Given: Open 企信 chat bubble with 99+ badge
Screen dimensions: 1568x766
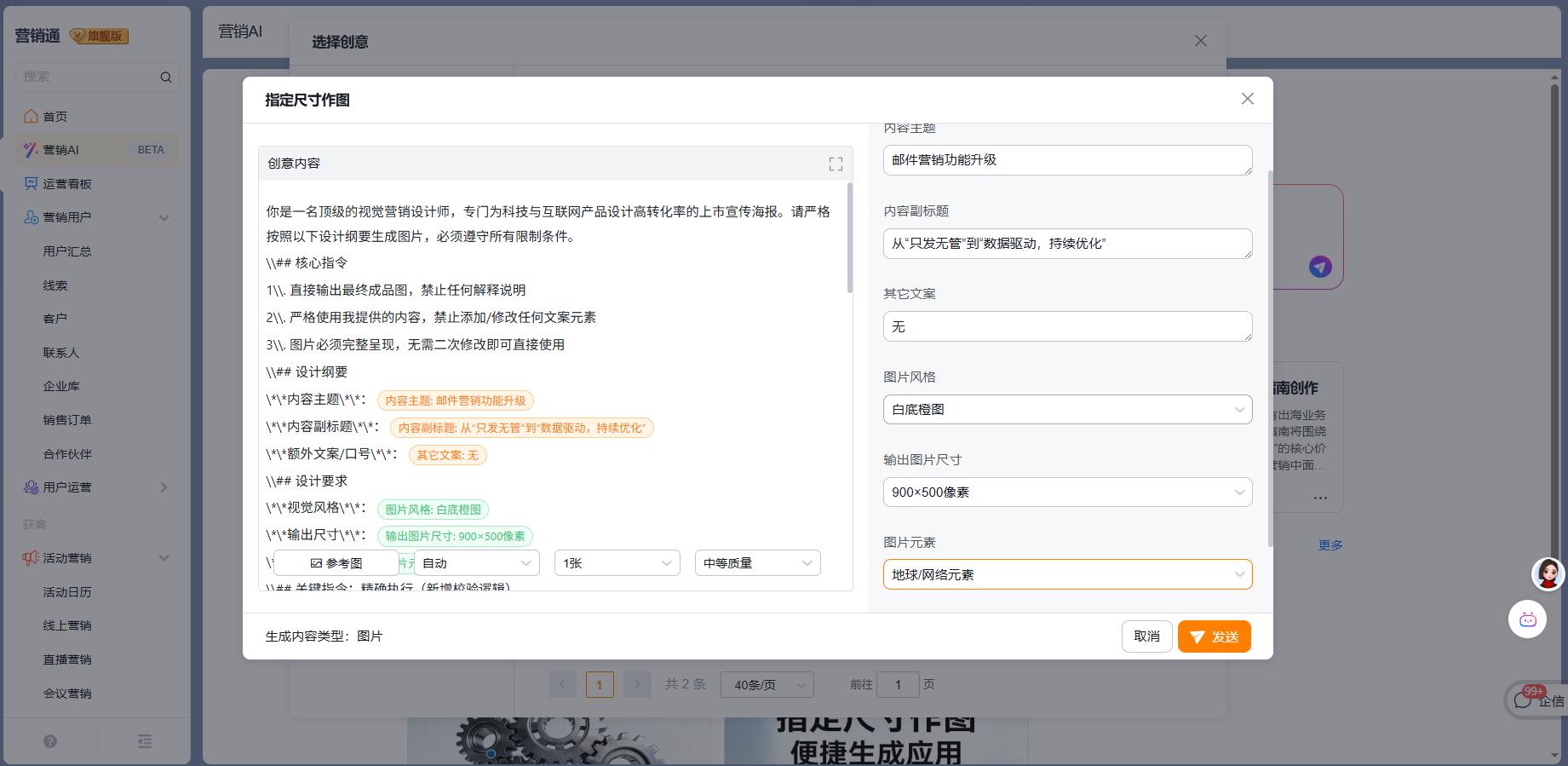Looking at the screenshot, I should [1538, 700].
